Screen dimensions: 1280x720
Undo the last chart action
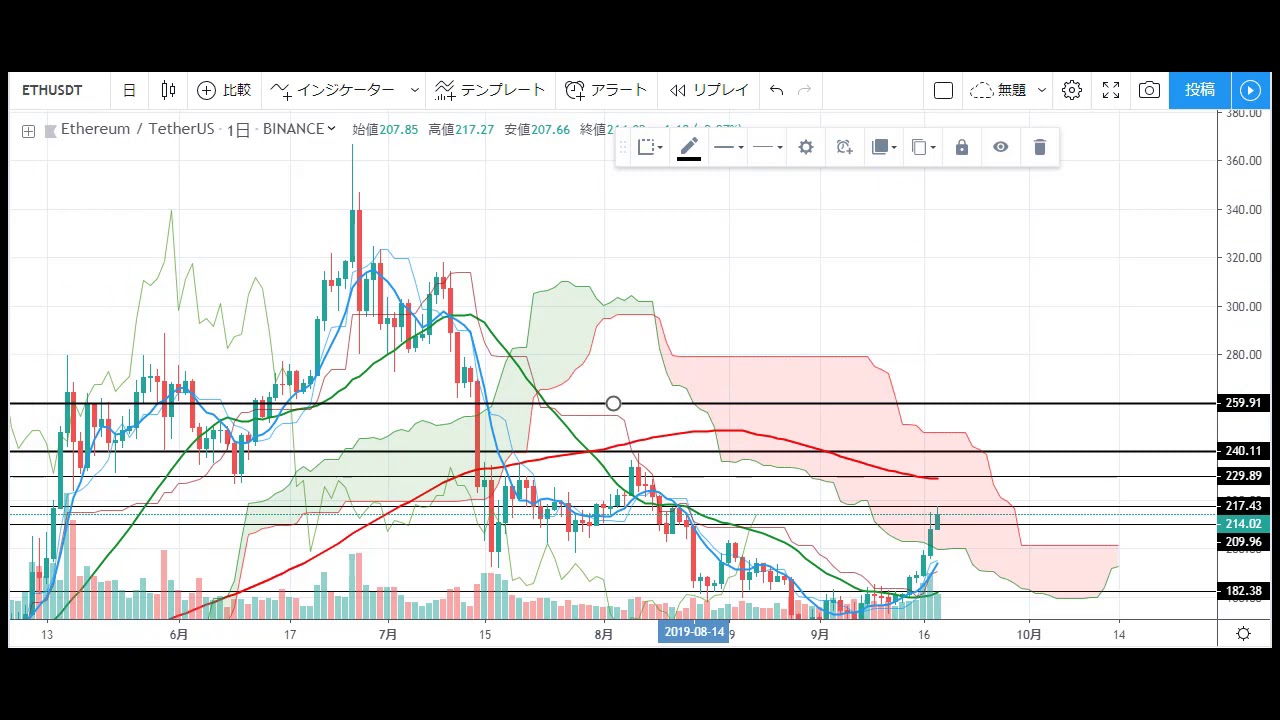[776, 90]
